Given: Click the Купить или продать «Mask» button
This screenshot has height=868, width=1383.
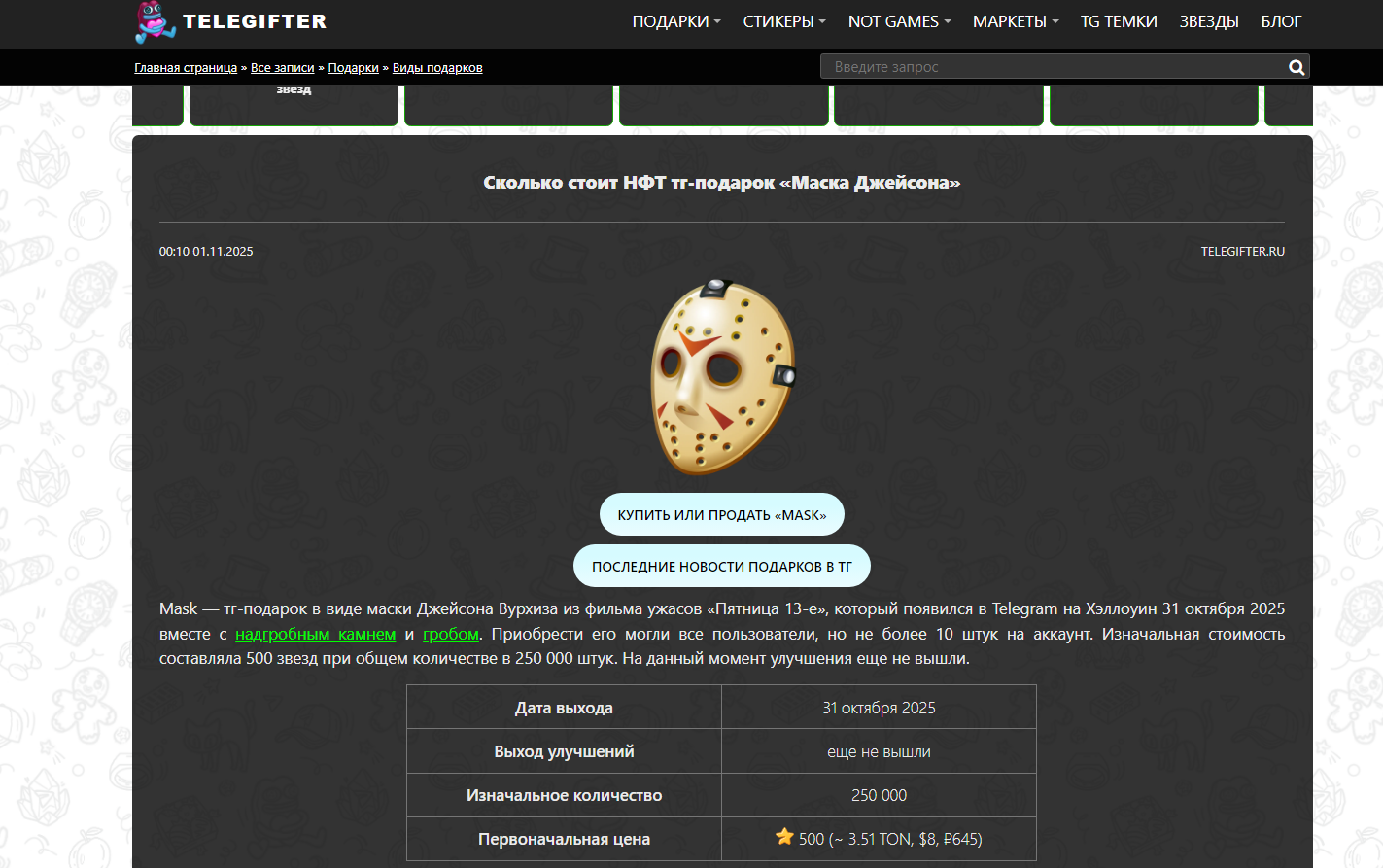Looking at the screenshot, I should point(722,514).
